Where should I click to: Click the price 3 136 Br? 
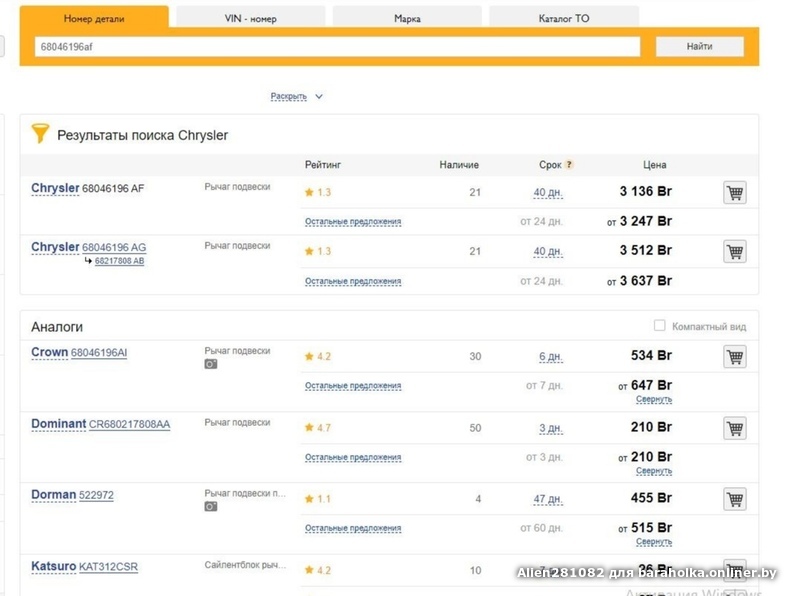[645, 191]
